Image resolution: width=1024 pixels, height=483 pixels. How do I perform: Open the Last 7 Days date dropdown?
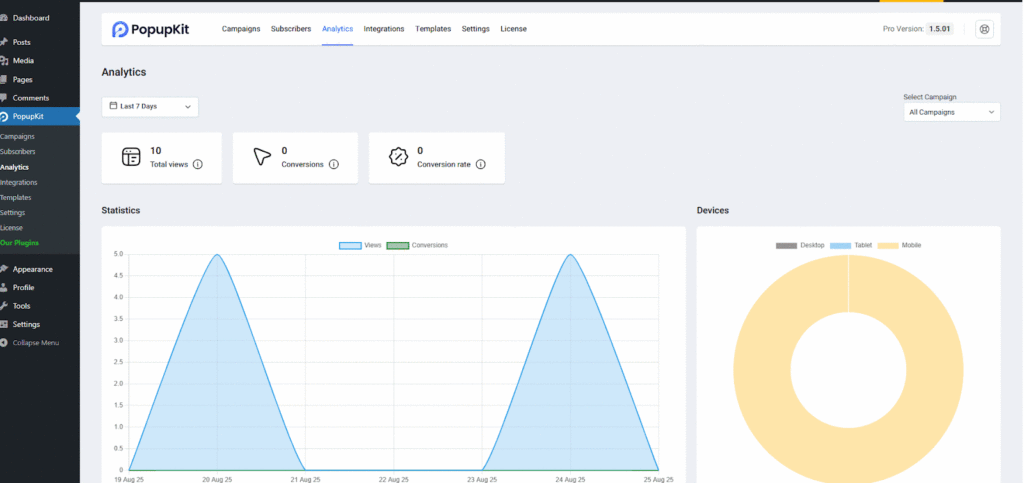coord(150,106)
